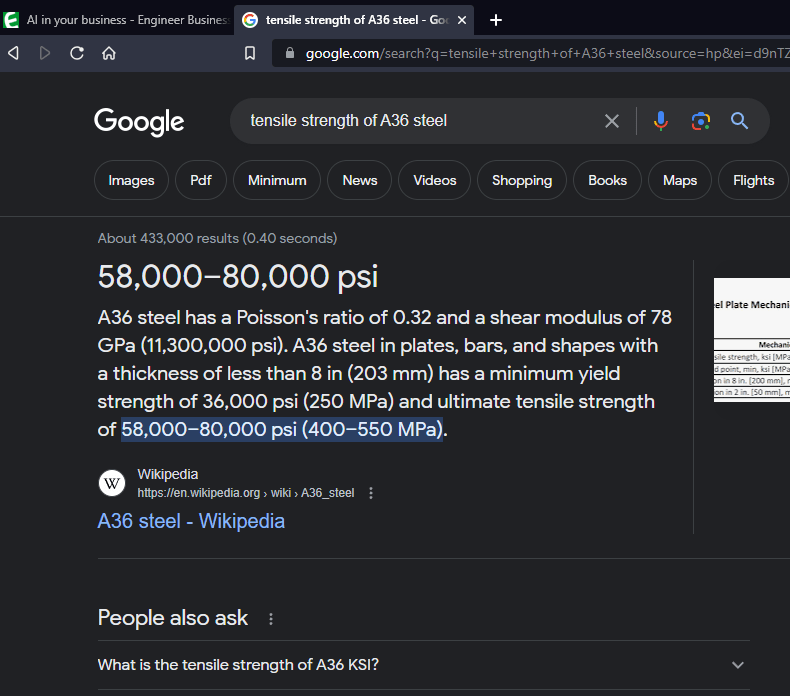Click the Wikipedia W favicon
The height and width of the screenshot is (696, 790).
tap(112, 483)
